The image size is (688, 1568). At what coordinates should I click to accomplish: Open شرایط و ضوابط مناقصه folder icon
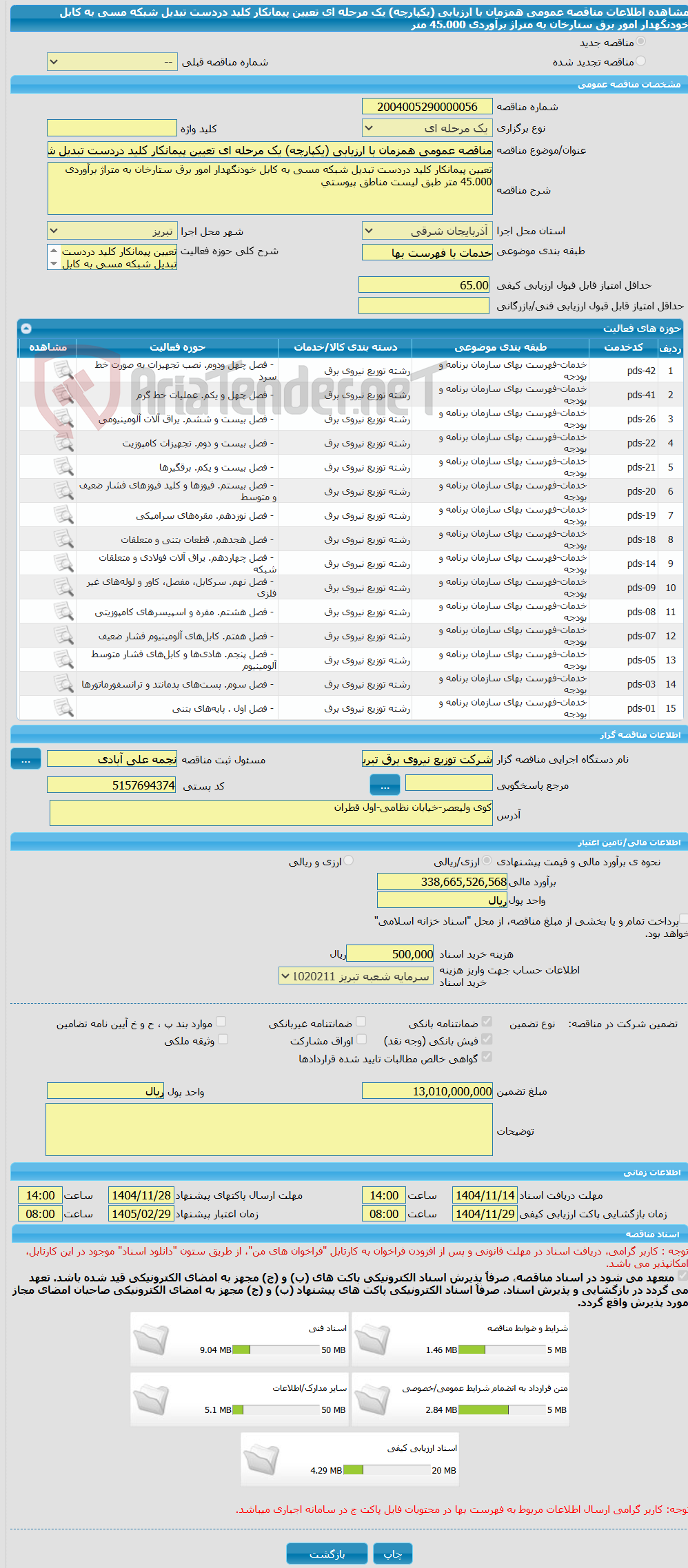pos(372,1339)
